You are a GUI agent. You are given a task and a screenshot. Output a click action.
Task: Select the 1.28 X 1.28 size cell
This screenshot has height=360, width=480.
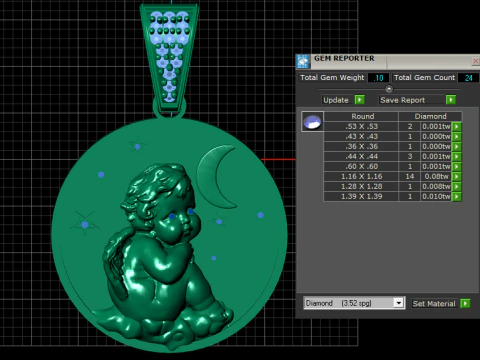coord(361,186)
